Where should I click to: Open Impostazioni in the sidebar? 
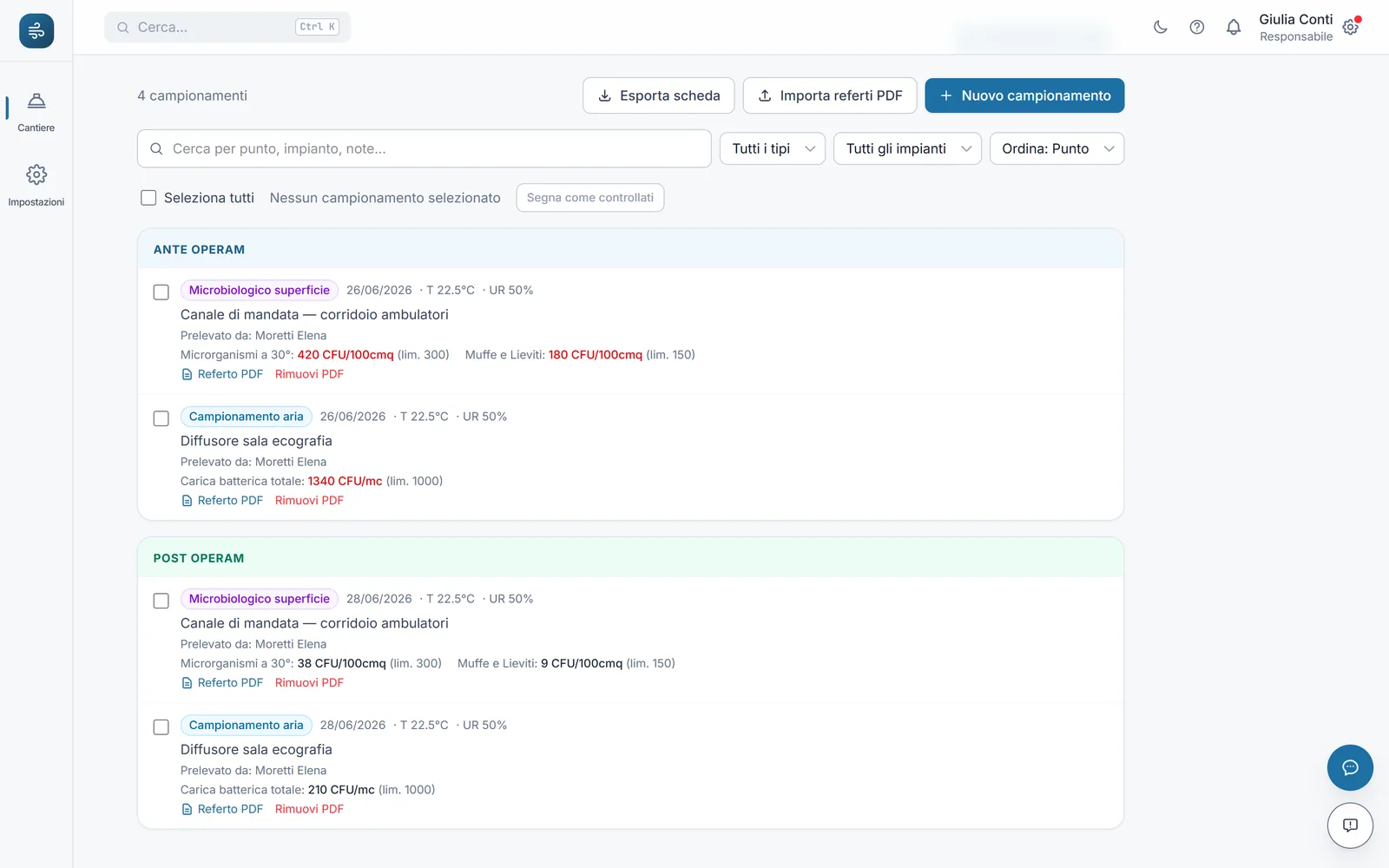(36, 186)
